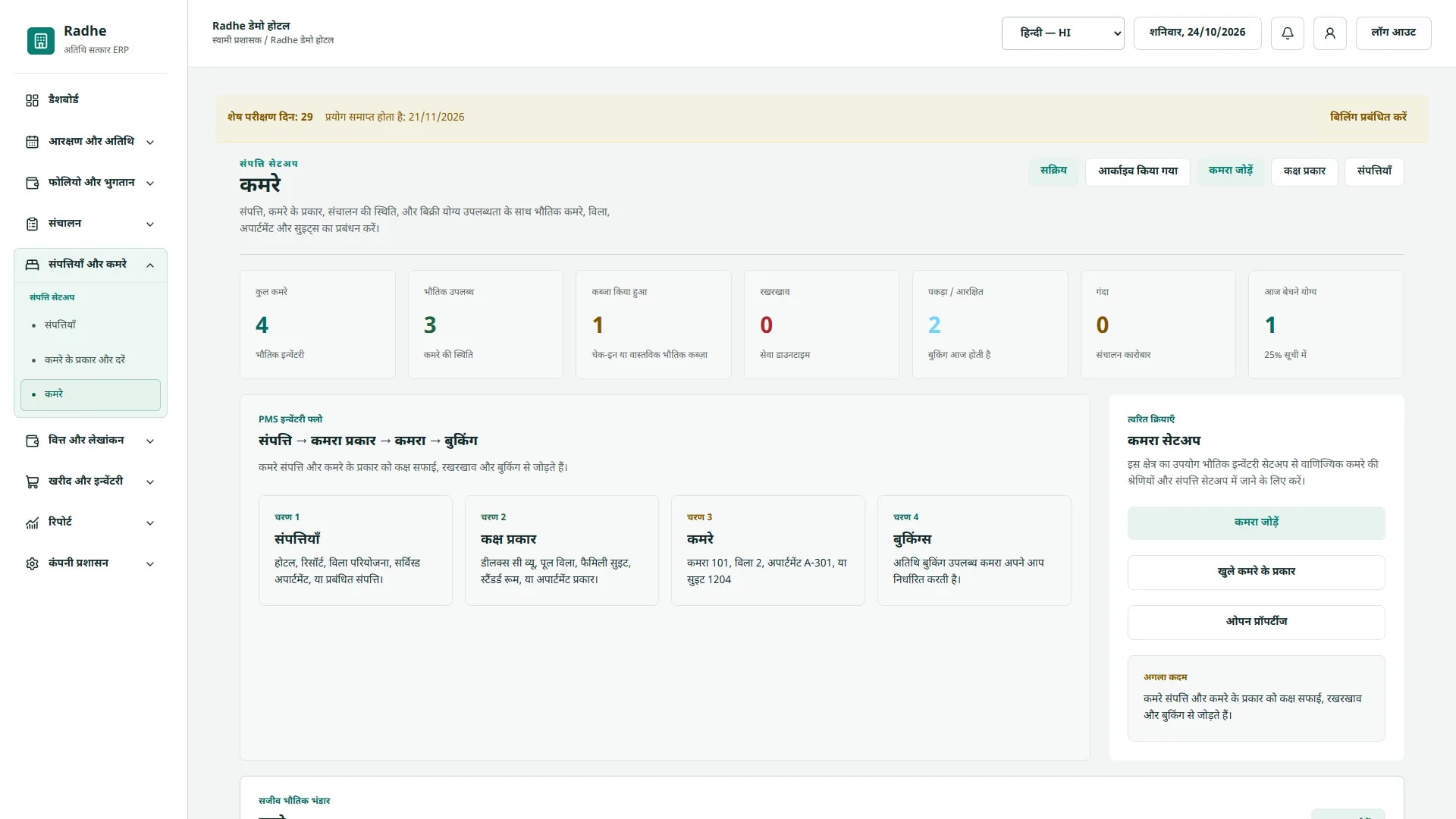The image size is (1456, 819).
Task: Click the संपत्तियाँ और कमरे bed icon
Action: coord(32,265)
